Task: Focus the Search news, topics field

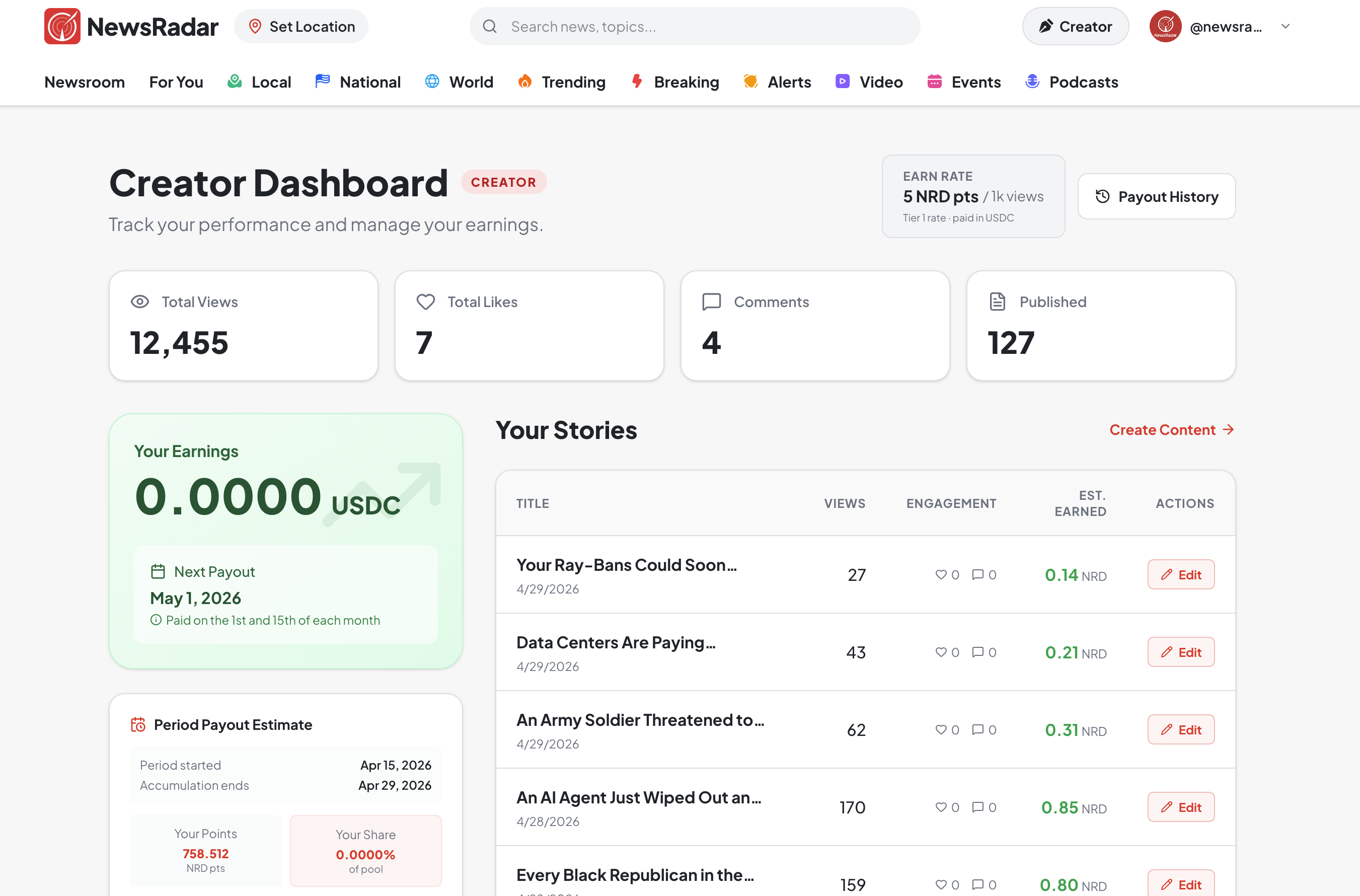Action: tap(703, 26)
